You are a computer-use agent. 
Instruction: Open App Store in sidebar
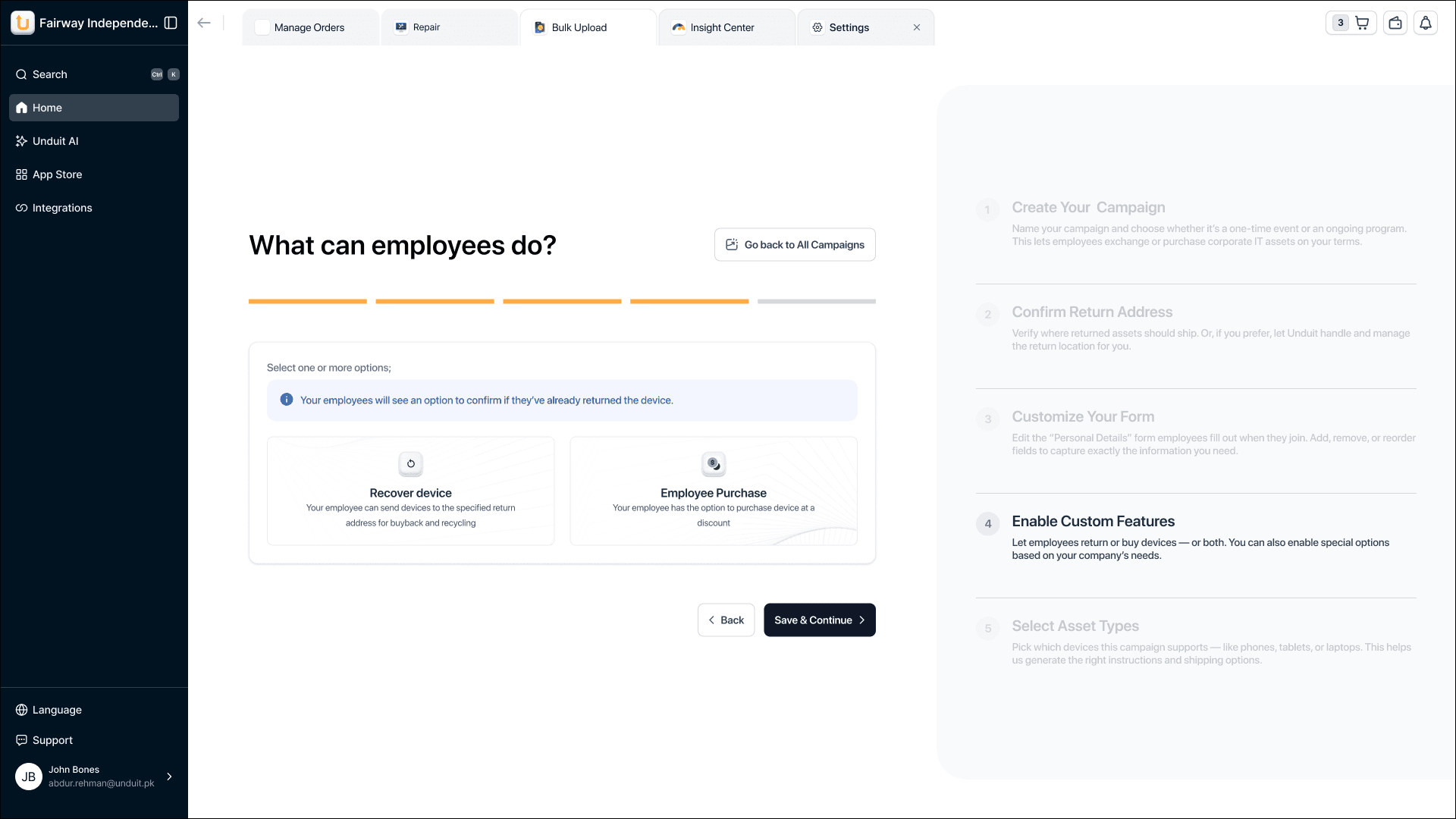pyautogui.click(x=57, y=174)
